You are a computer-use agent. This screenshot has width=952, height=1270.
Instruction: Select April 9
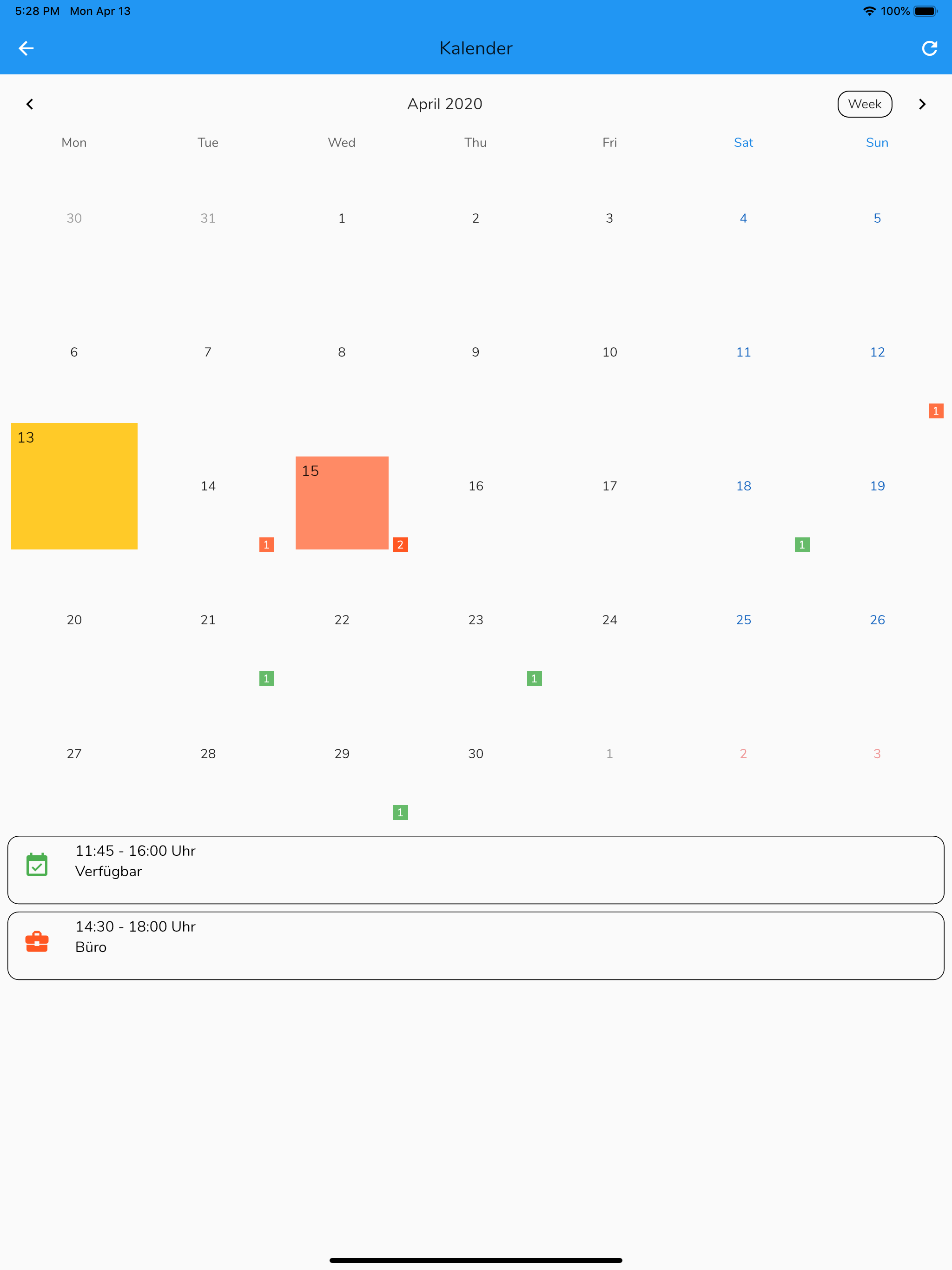476,352
